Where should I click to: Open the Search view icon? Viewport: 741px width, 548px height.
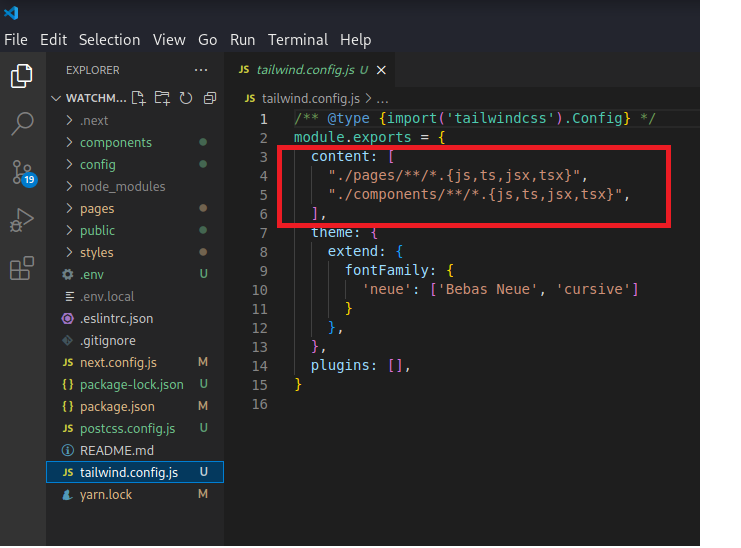[x=22, y=124]
